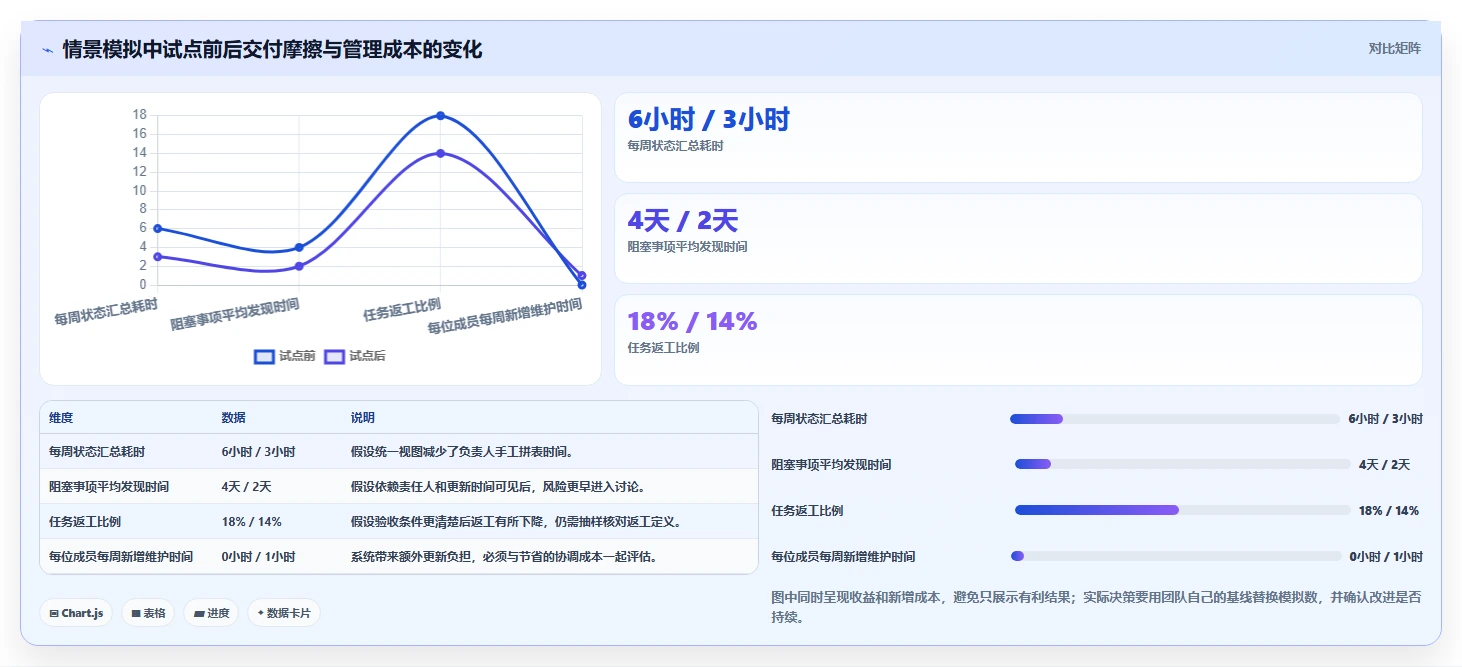Toggle the 试点后 legend swatch
Image resolution: width=1462 pixels, height=667 pixels.
coord(335,356)
